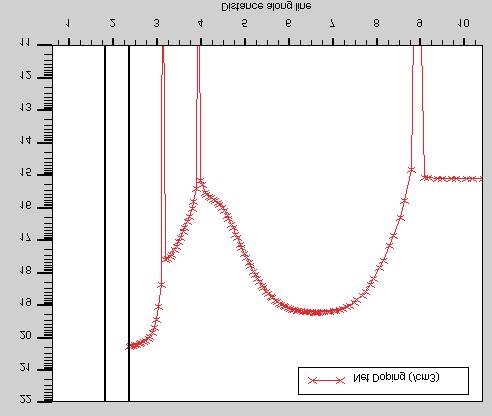The height and width of the screenshot is (416, 492).
Task: Click the y-axis tick label 11
Action: 25,43
